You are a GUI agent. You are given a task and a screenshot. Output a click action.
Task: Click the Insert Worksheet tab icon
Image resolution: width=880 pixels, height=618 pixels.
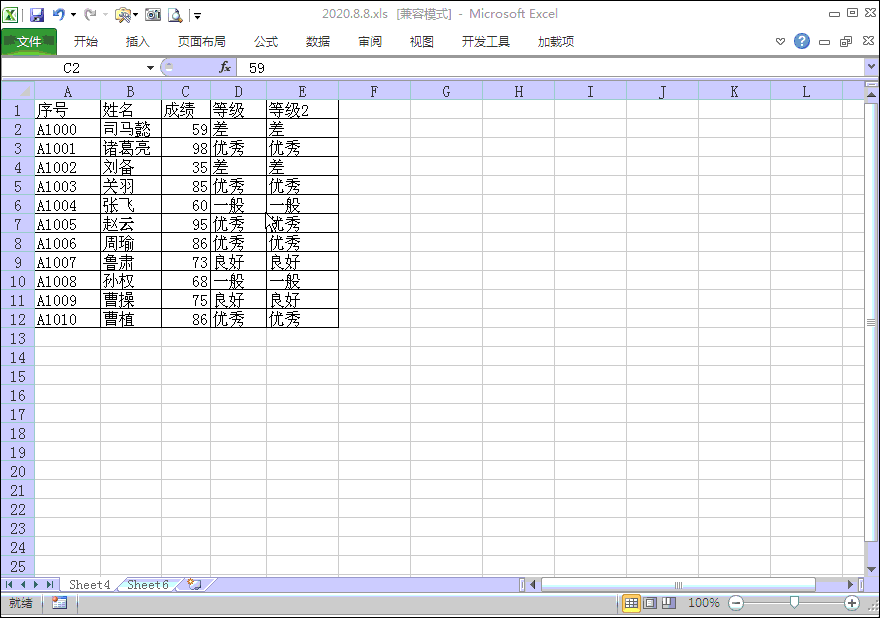(194, 584)
